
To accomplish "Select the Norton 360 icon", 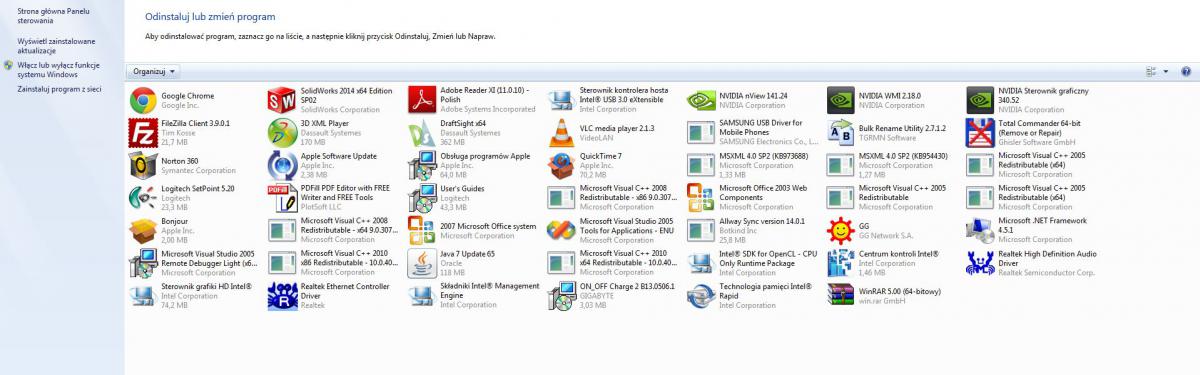I will 143,165.
